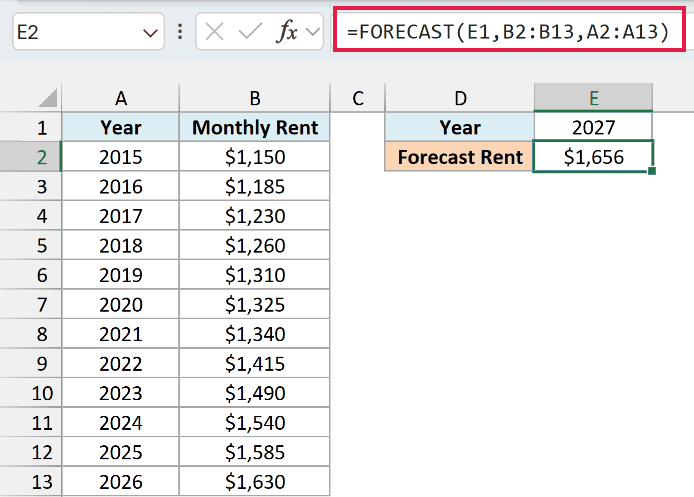694x497 pixels.
Task: Select row 11 header
Action: pos(31,423)
